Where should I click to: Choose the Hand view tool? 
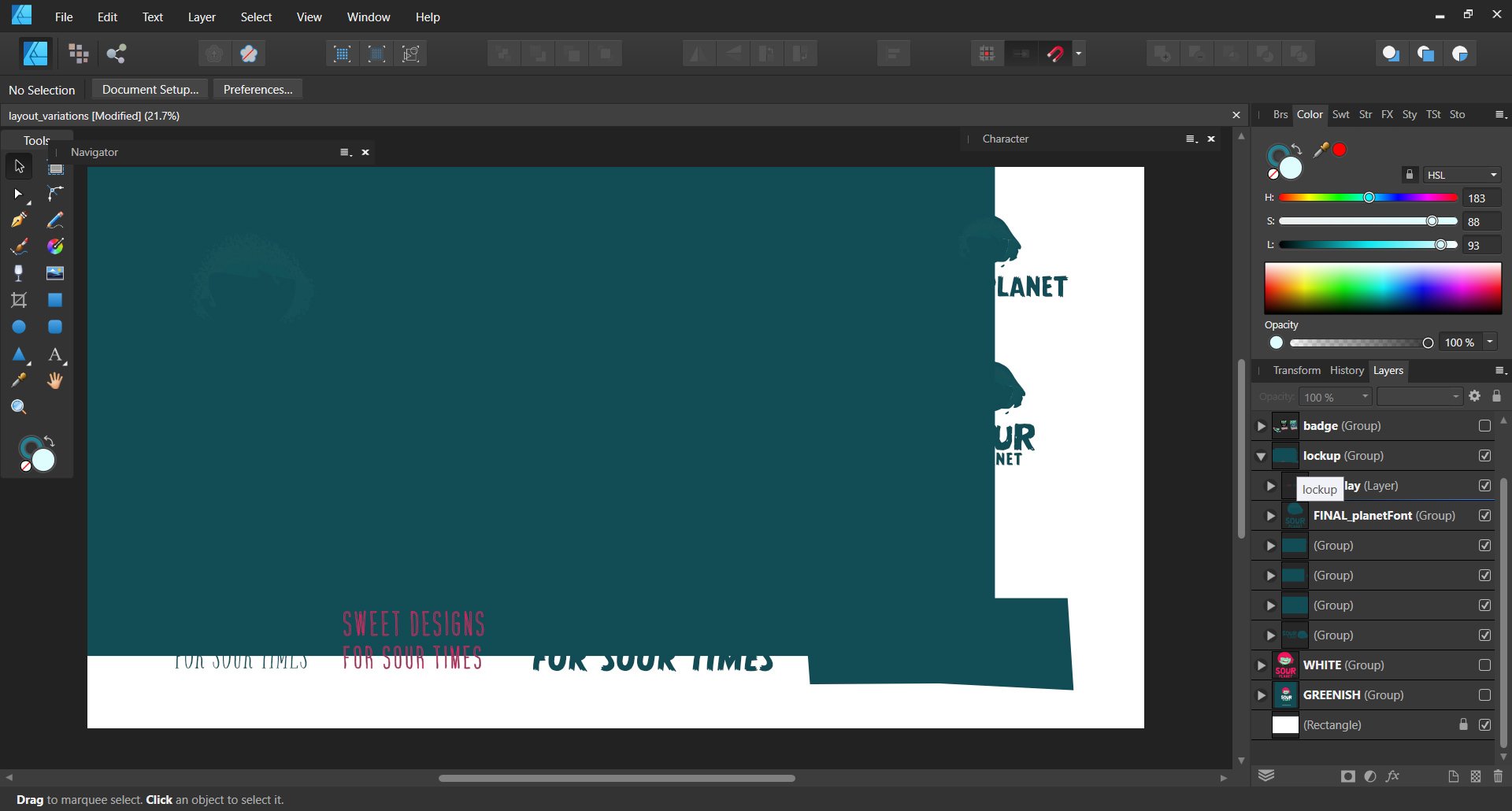(55, 381)
